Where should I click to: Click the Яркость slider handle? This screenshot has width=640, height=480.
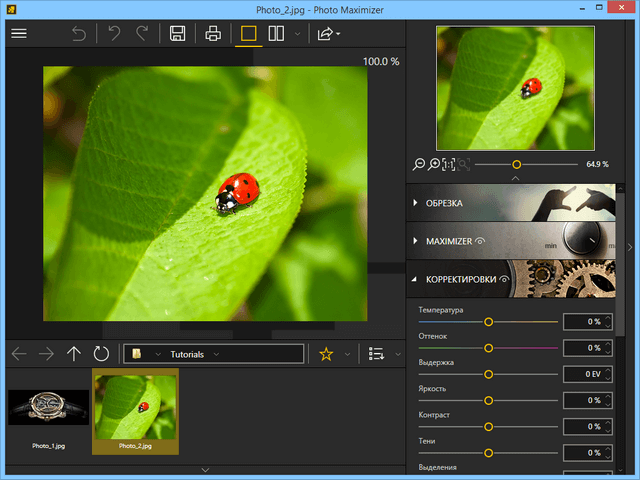(488, 400)
